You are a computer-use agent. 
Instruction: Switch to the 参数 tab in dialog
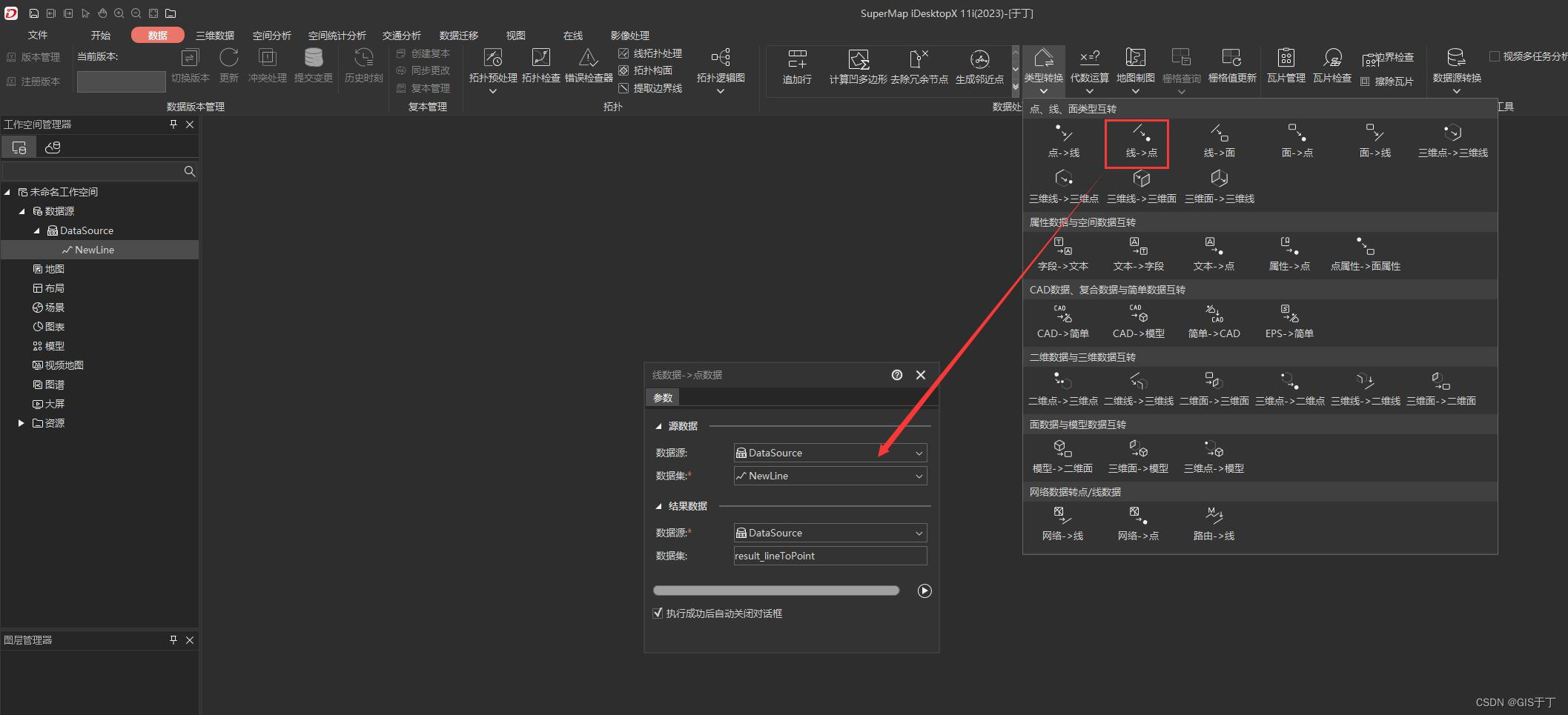point(663,398)
